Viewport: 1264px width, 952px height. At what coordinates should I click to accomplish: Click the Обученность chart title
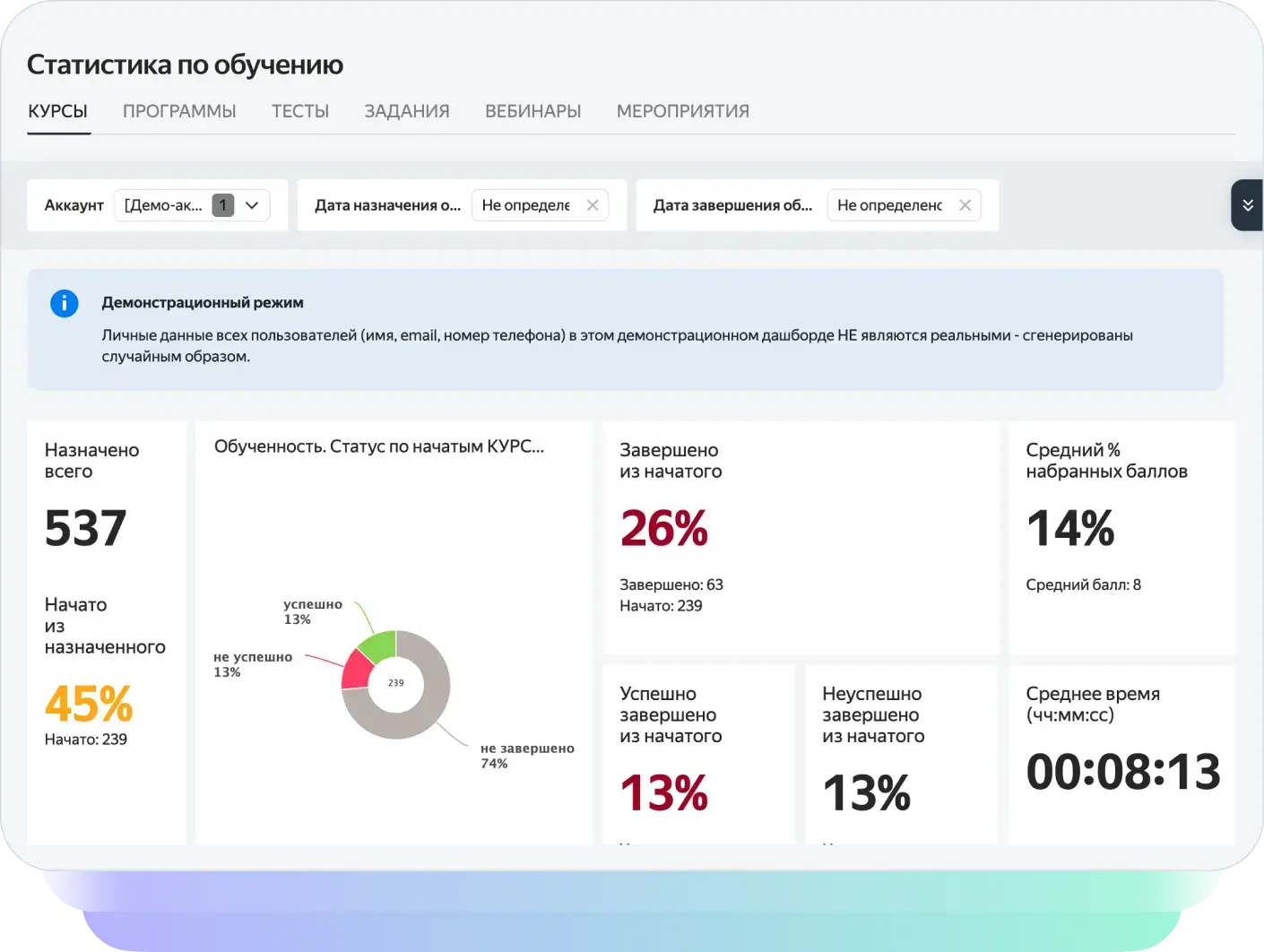379,446
